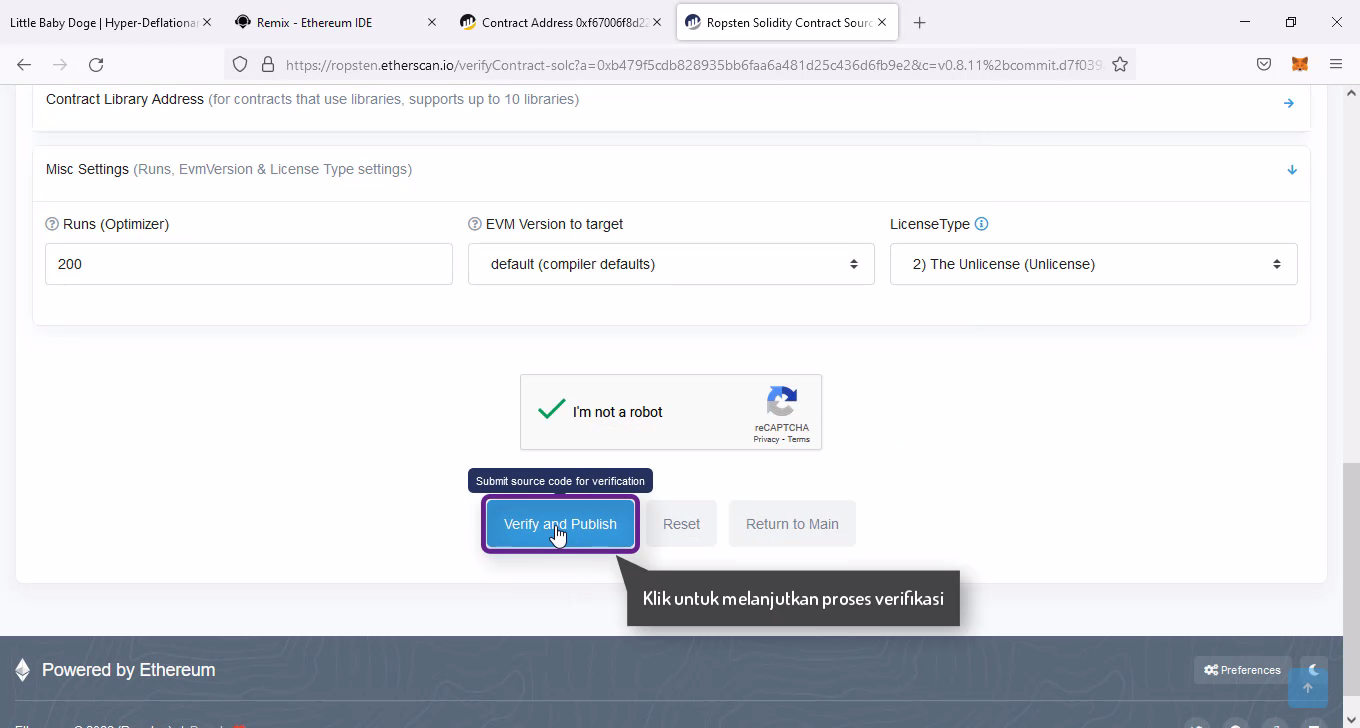Click the LicenseType info icon
The width and height of the screenshot is (1360, 728).
981,224
